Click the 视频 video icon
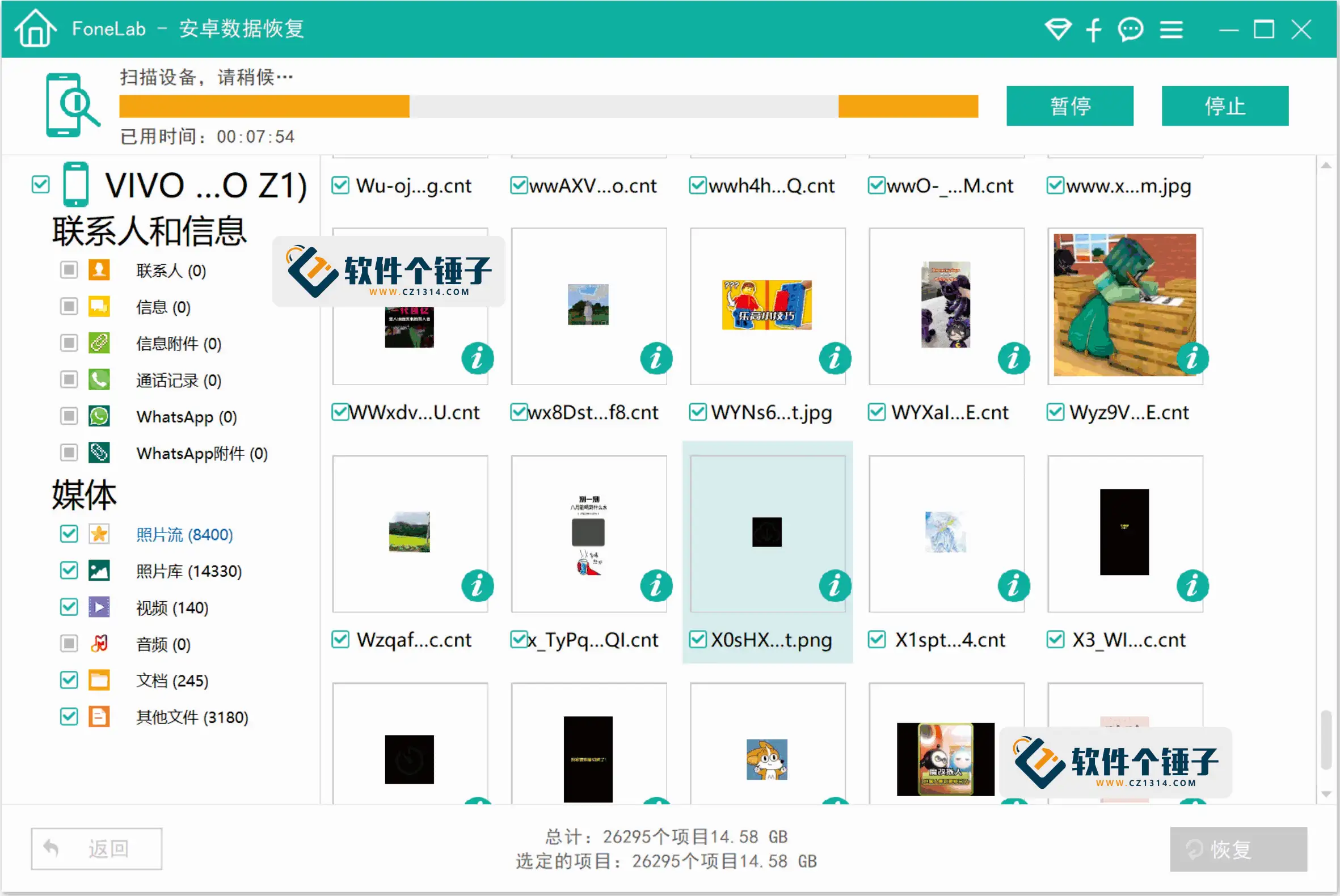 [99, 607]
